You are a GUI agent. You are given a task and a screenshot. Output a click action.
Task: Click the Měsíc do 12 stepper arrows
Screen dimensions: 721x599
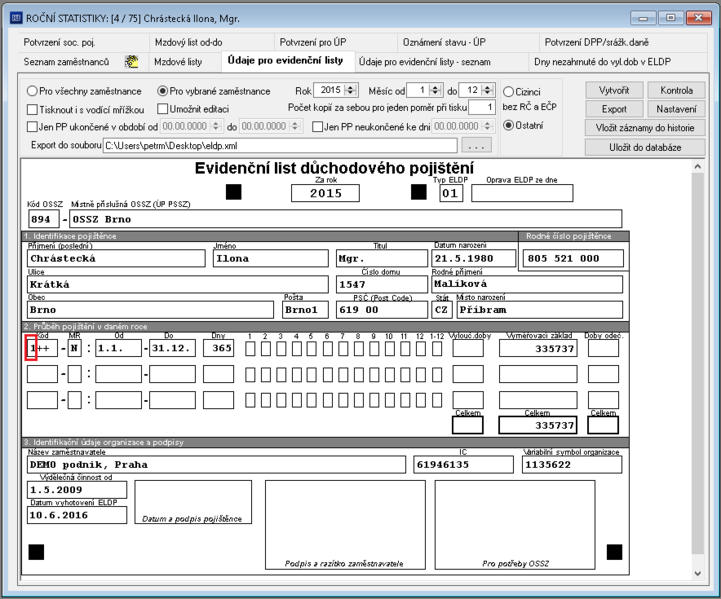tap(488, 90)
